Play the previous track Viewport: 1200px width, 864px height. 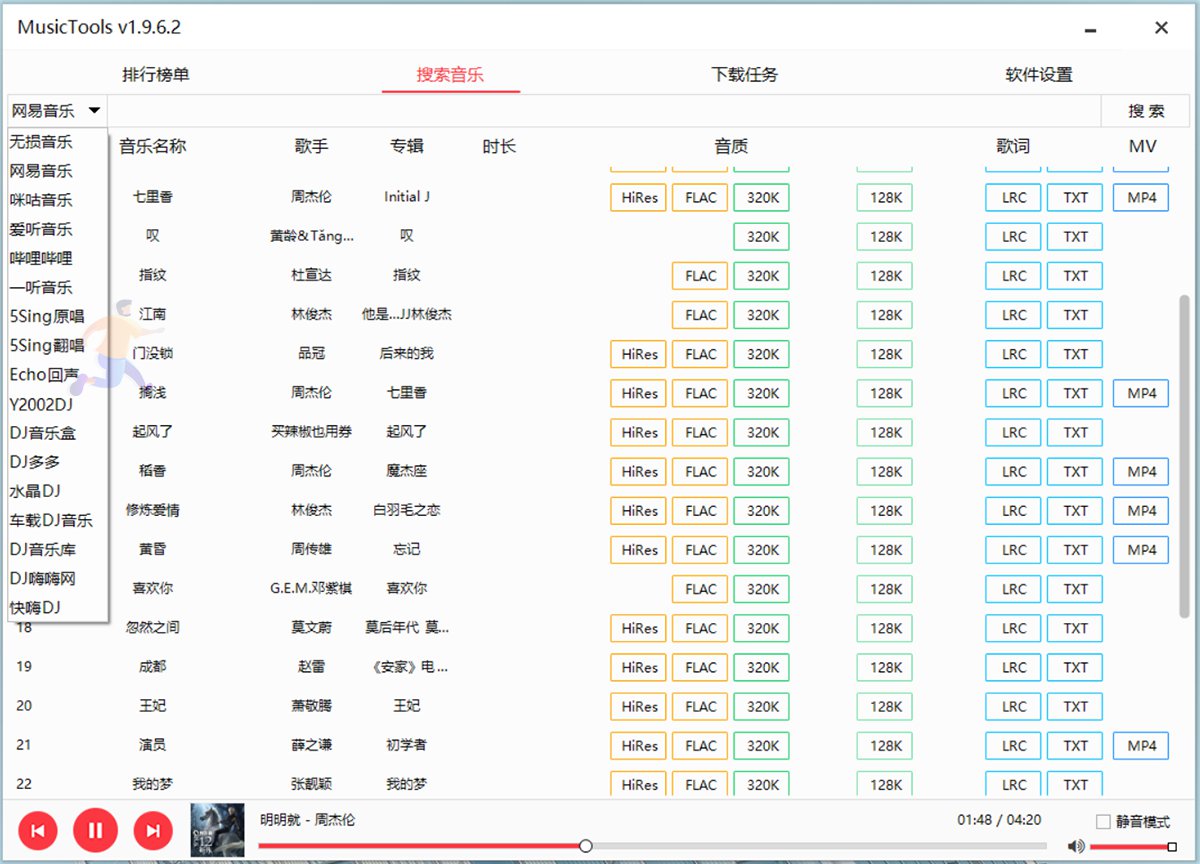38,830
